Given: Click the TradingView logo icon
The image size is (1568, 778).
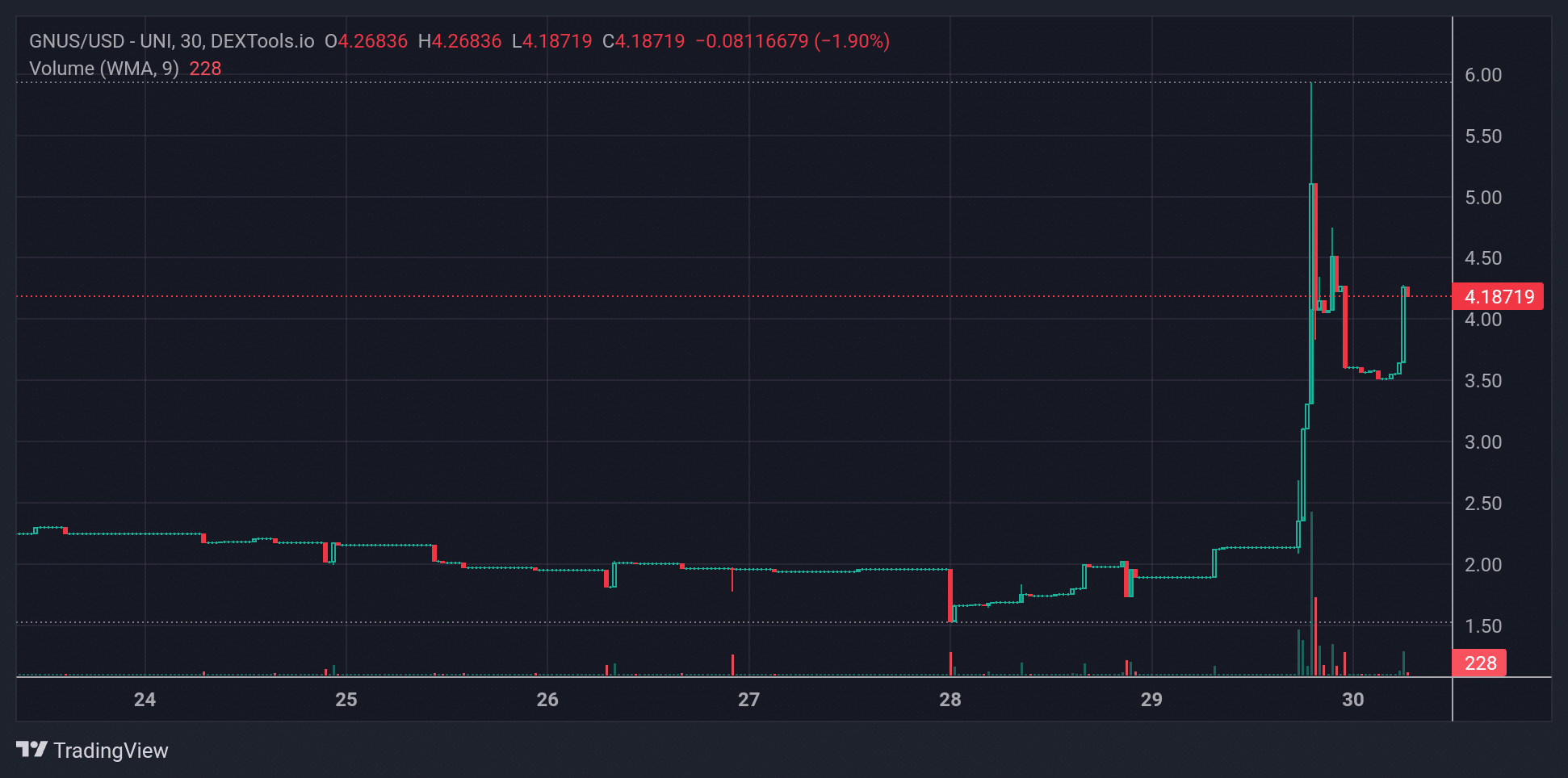Looking at the screenshot, I should click(32, 750).
